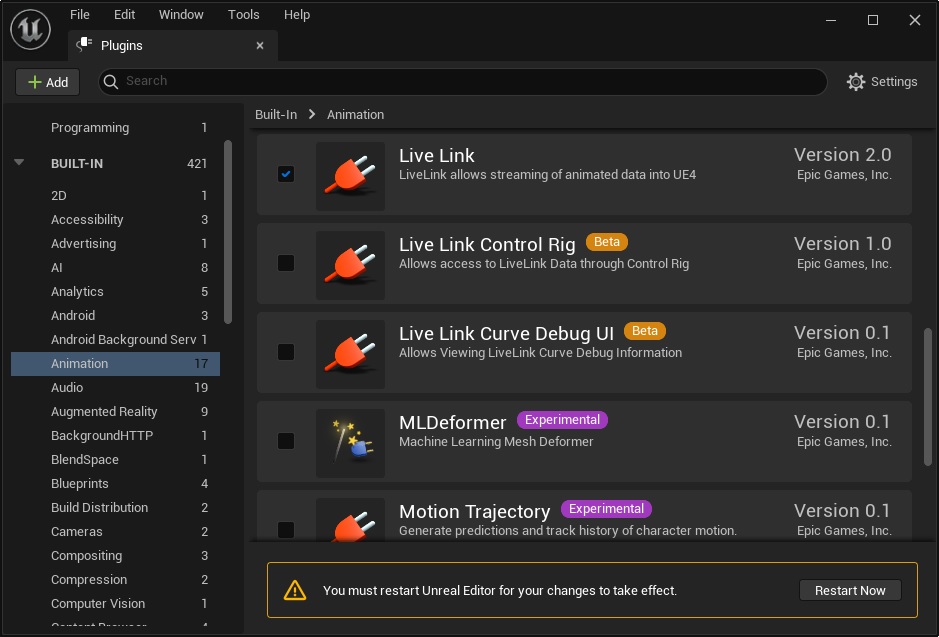
Task: Enable the Live Link Control Rig checkbox
Action: point(286,263)
